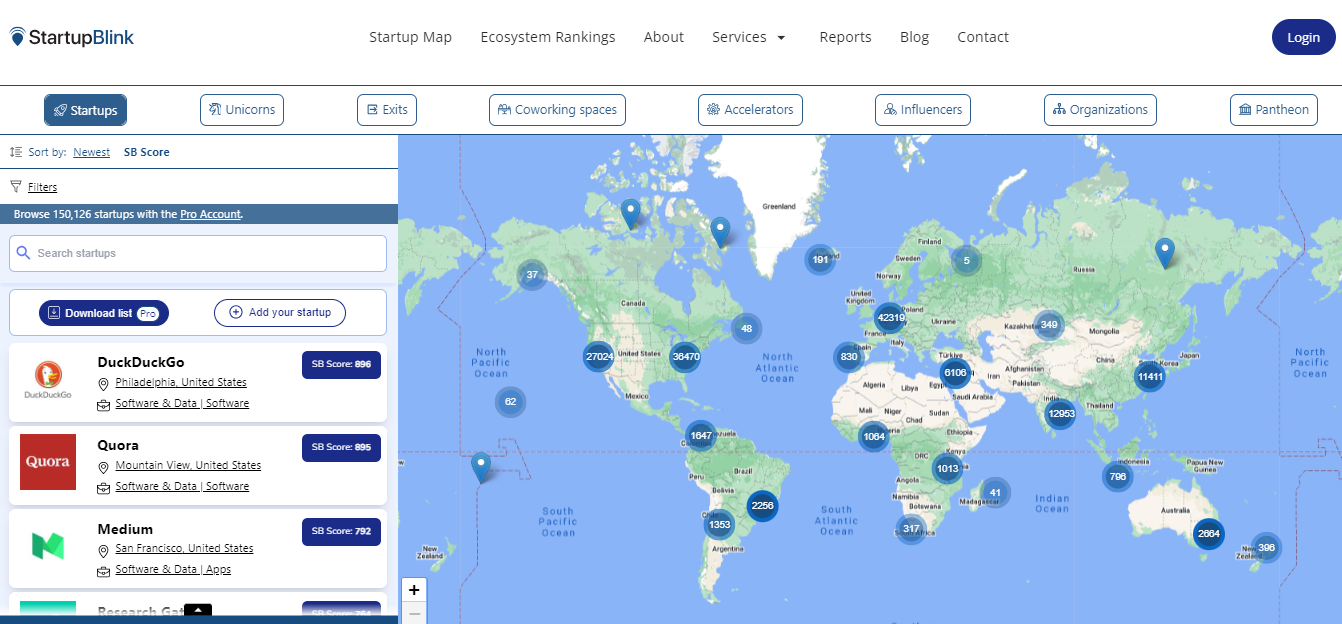Open the Contact page
The height and width of the screenshot is (624, 1342).
click(983, 37)
